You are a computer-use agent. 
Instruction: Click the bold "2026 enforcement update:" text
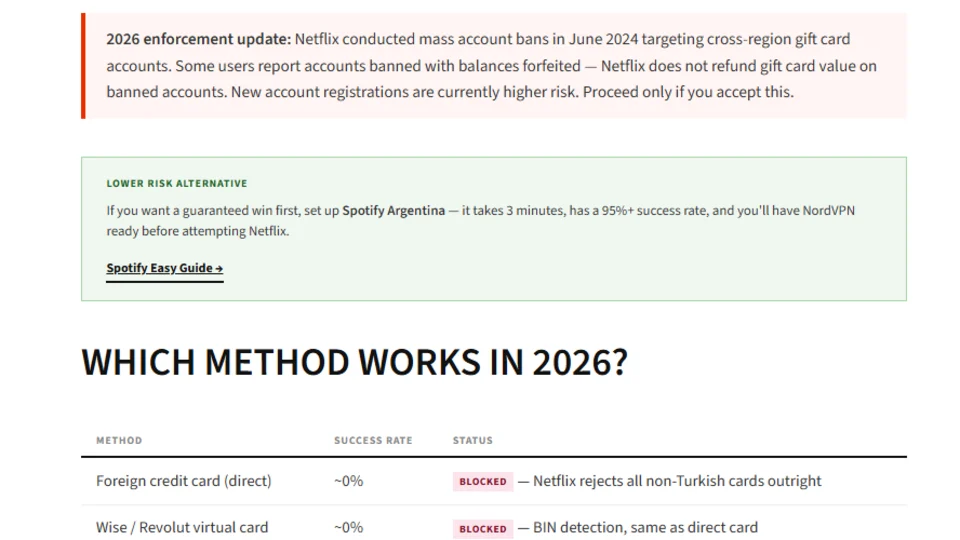[198, 39]
